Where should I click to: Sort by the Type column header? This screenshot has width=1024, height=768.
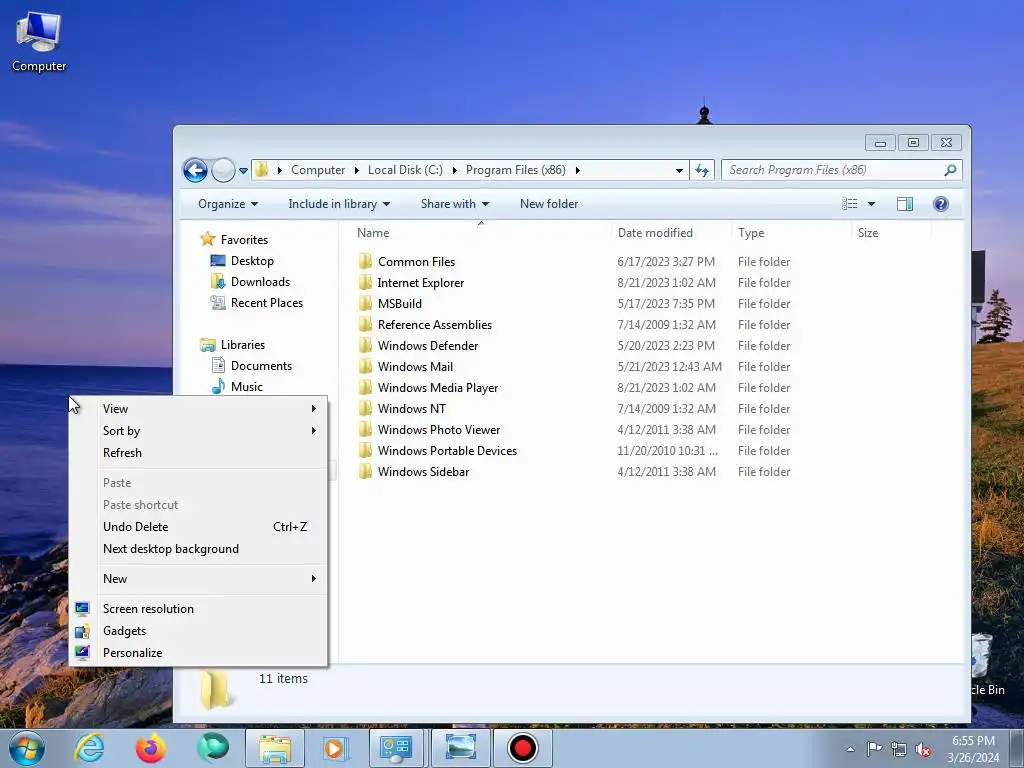point(750,232)
